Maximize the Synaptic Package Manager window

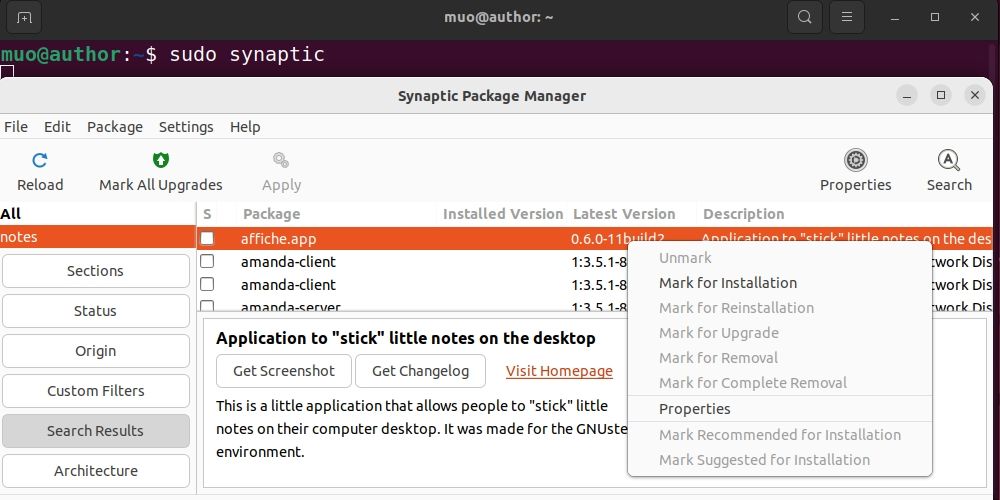tap(940, 95)
